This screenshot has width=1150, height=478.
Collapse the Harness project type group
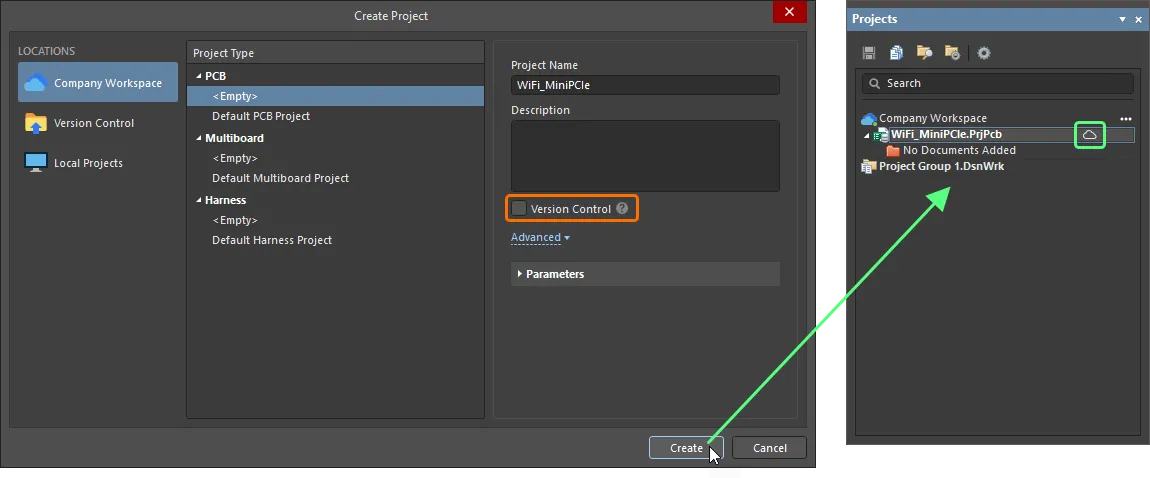pyautogui.click(x=198, y=200)
